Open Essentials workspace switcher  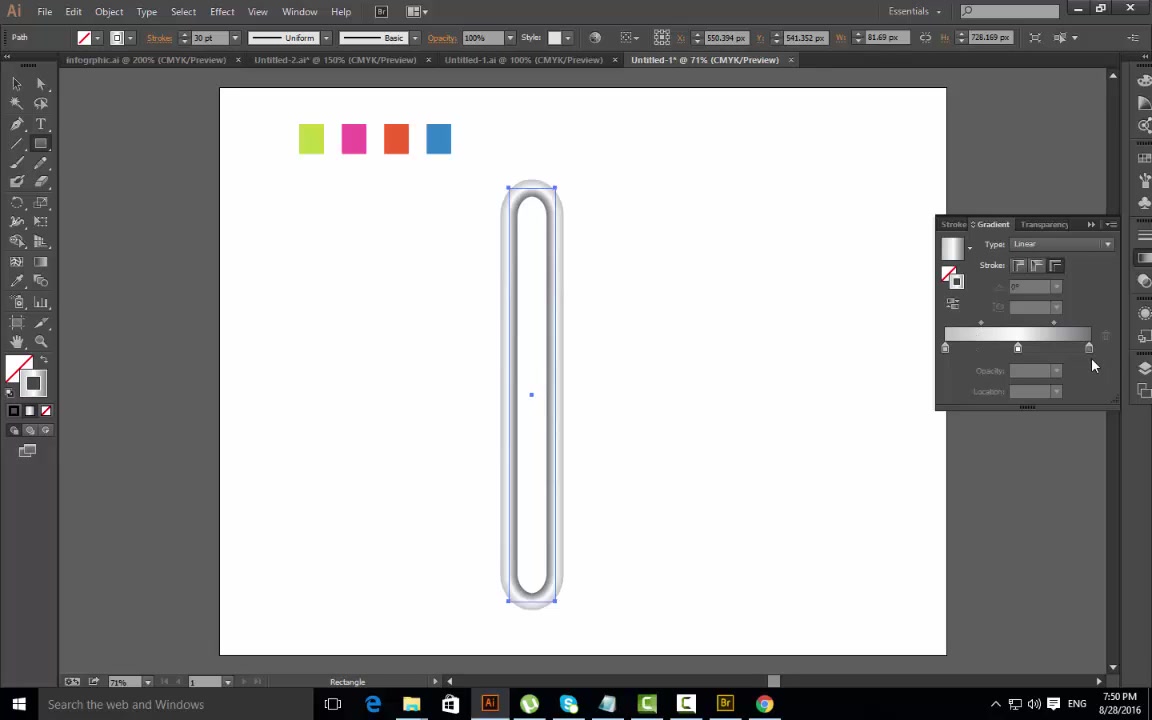pyautogui.click(x=908, y=11)
